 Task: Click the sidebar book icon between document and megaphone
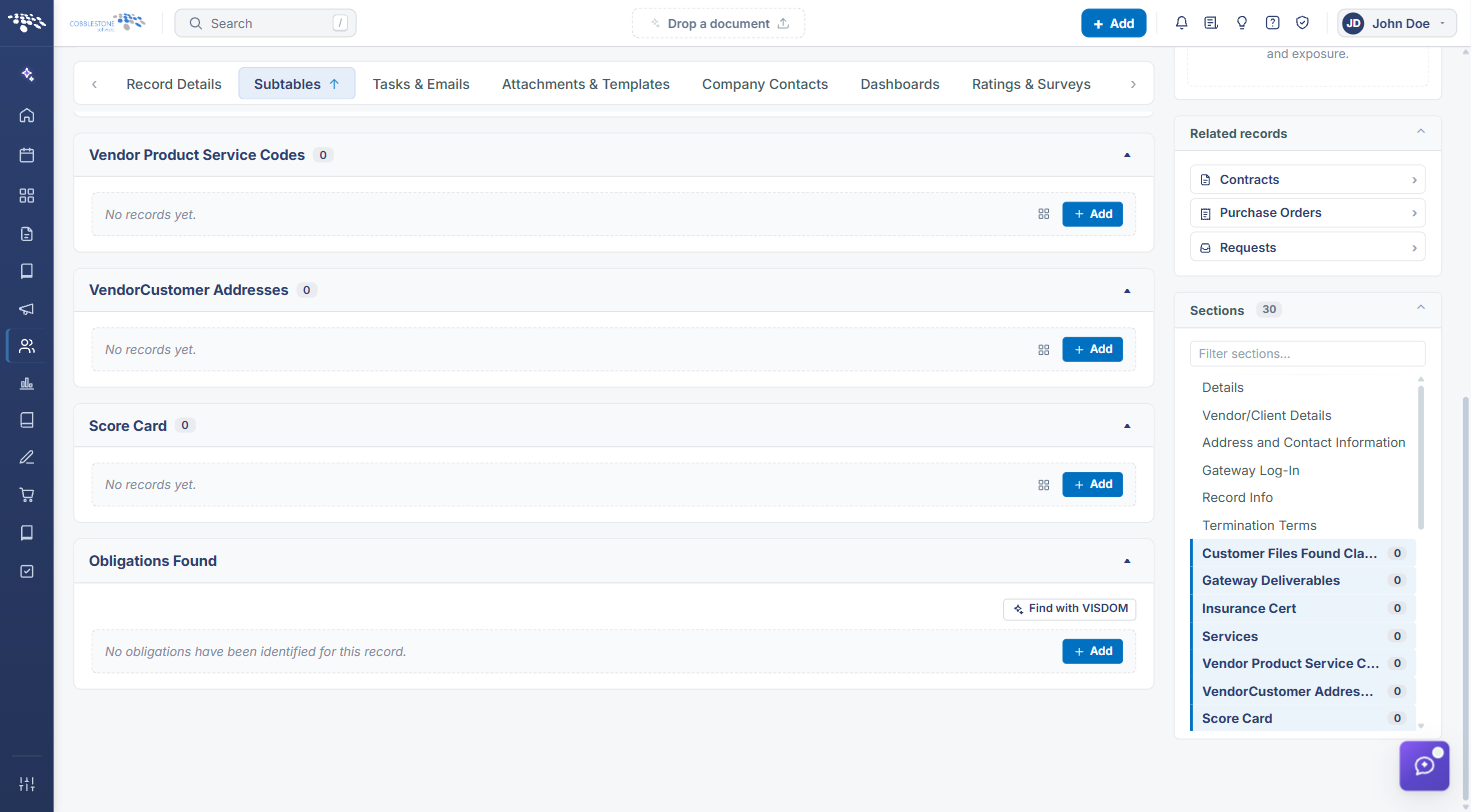click(27, 271)
